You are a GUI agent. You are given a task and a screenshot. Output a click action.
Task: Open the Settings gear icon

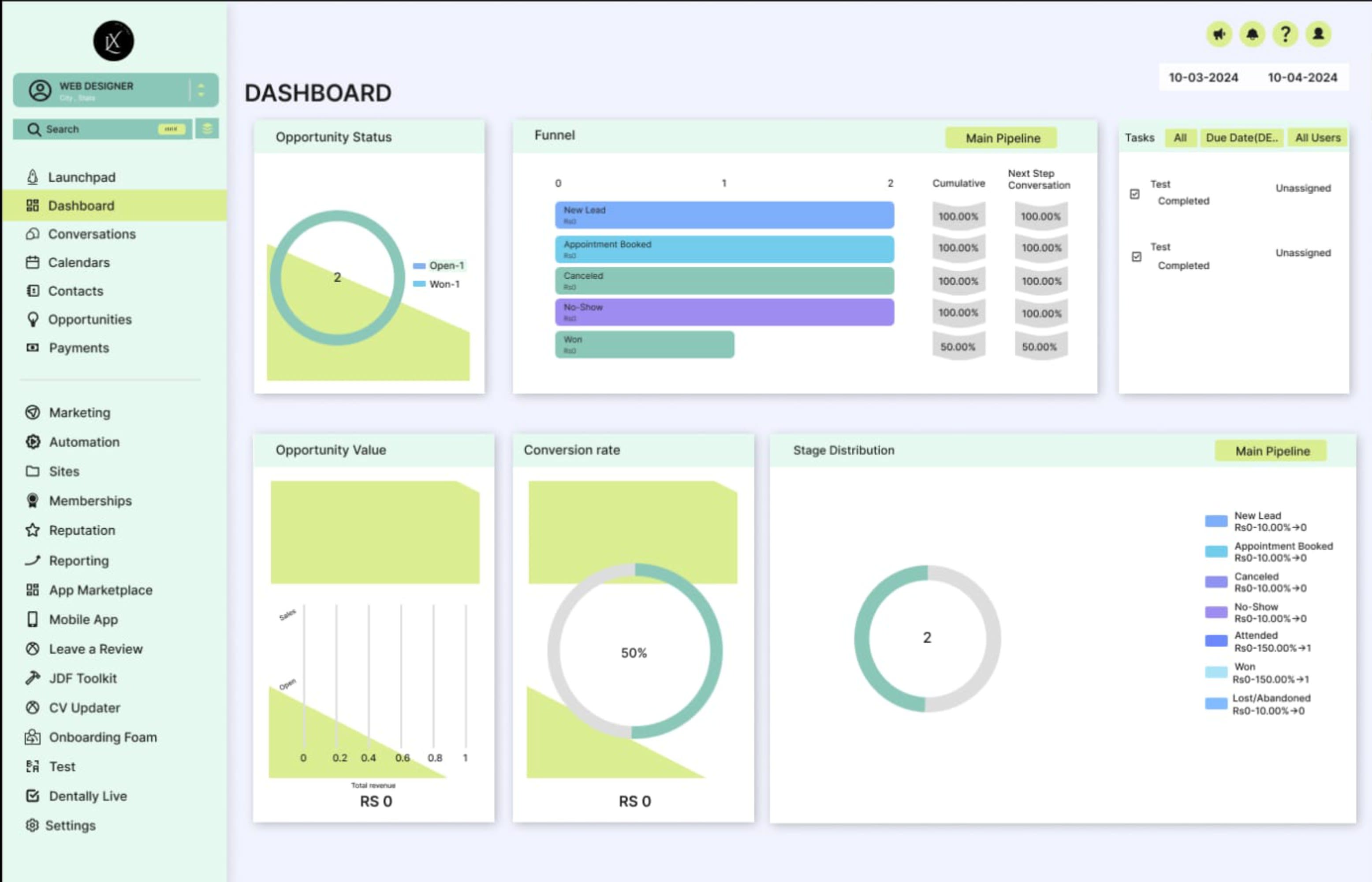point(33,825)
